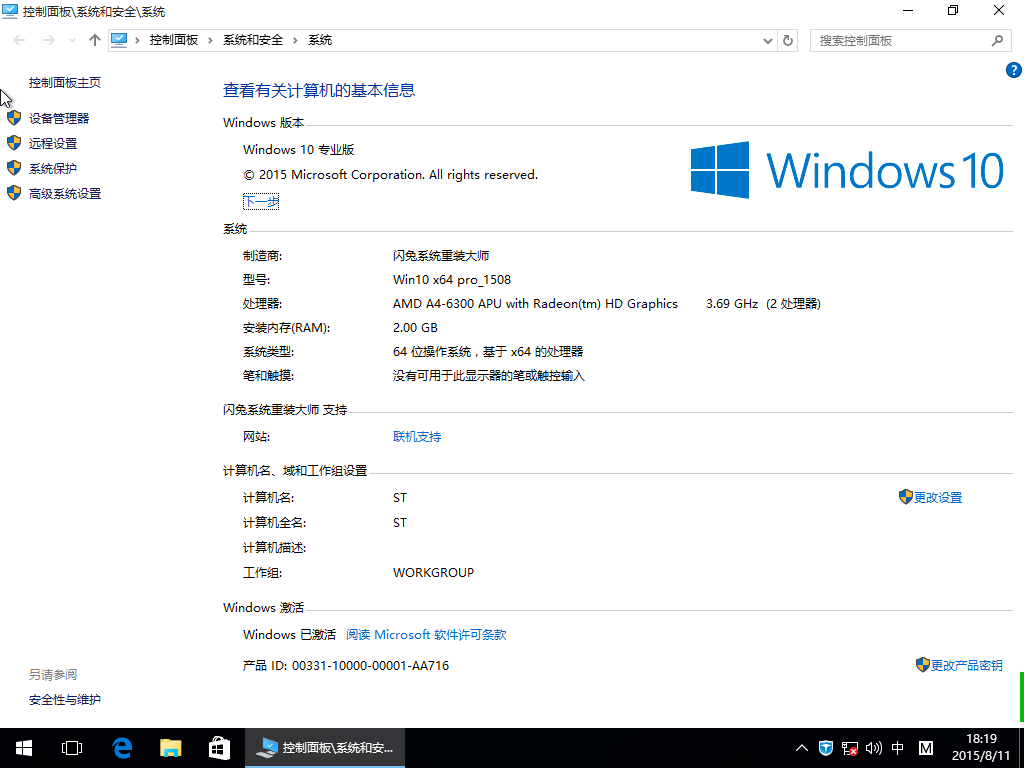This screenshot has height=768, width=1024.
Task: Open Advanced system settings (高级系统设置)
Action: point(65,193)
